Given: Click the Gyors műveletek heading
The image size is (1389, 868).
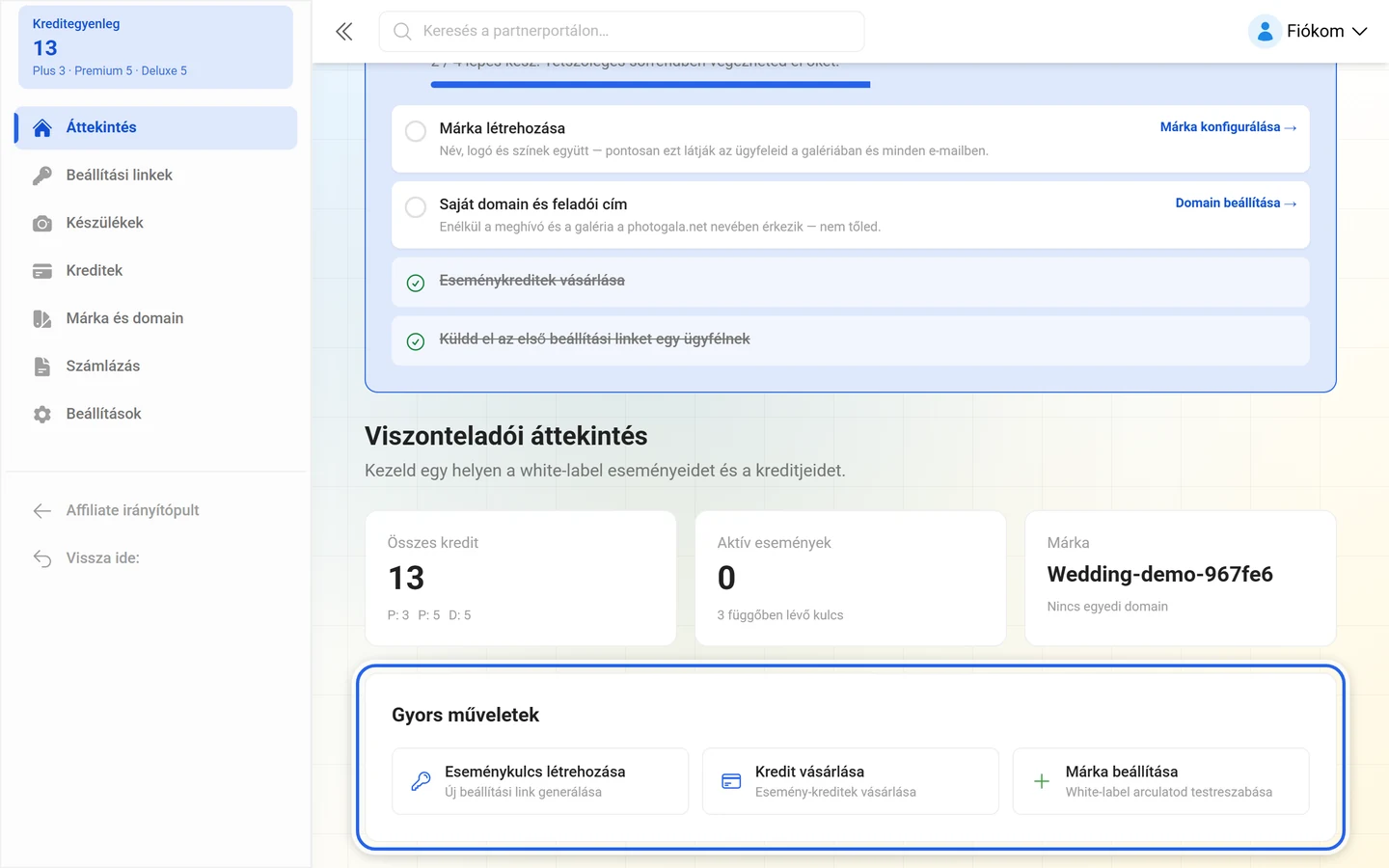Looking at the screenshot, I should (x=465, y=715).
